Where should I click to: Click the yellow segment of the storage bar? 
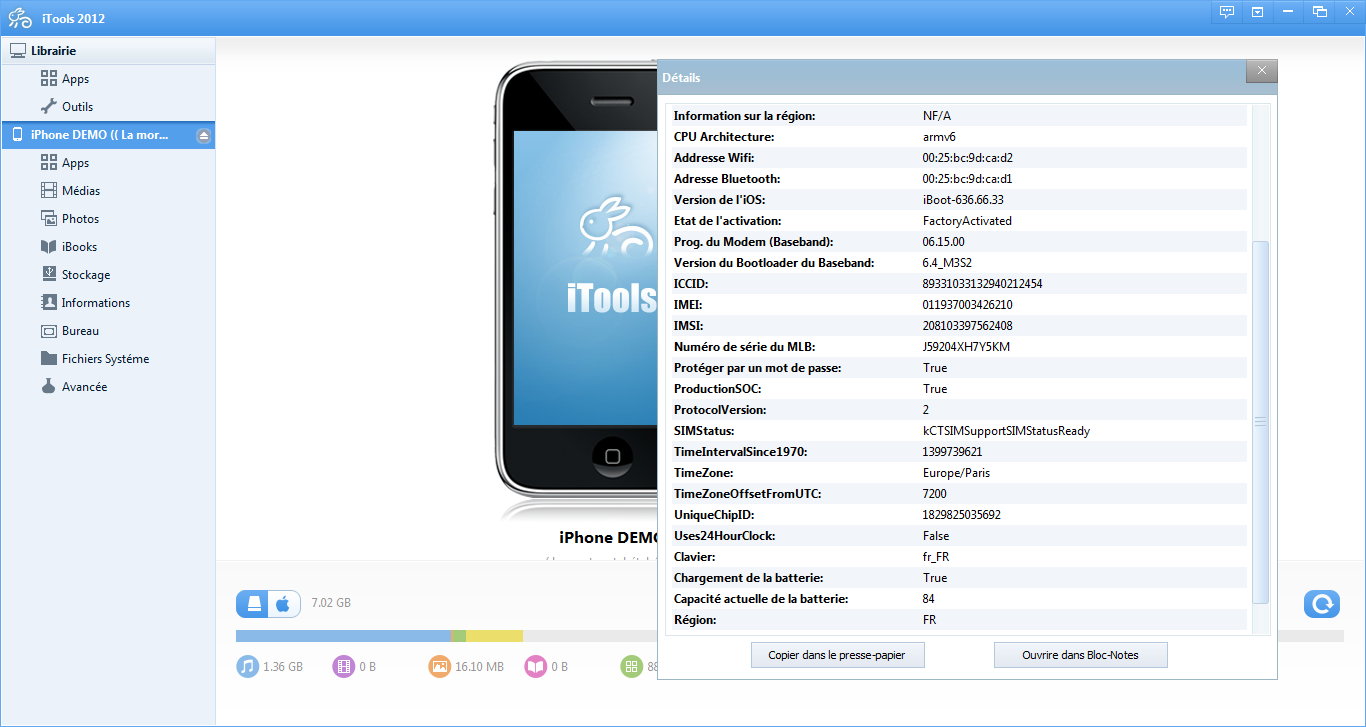(x=494, y=636)
